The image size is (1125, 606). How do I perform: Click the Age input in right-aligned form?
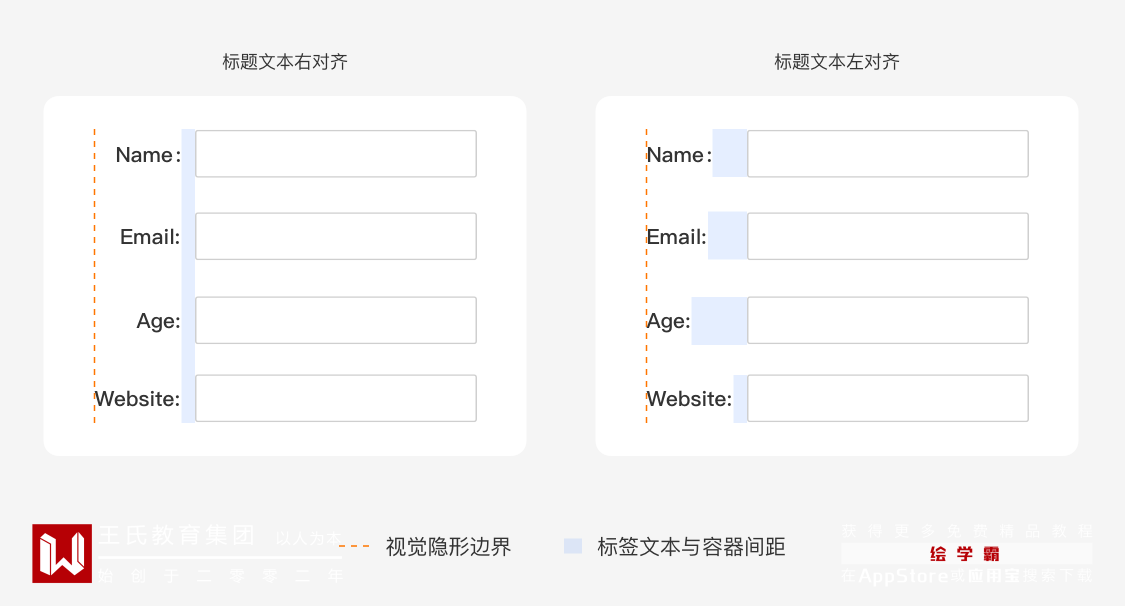pyautogui.click(x=336, y=320)
